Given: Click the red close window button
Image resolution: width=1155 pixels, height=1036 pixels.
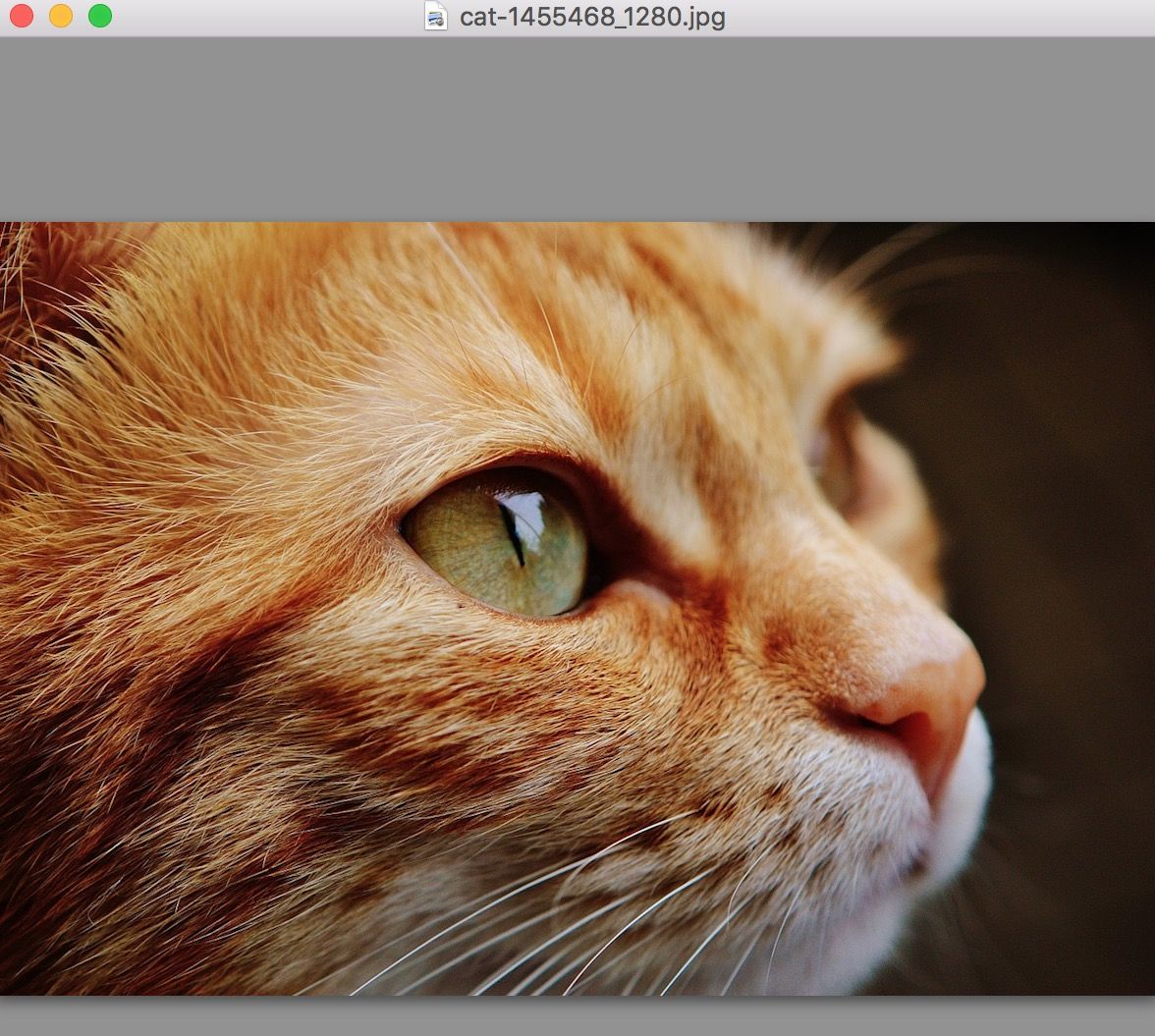Looking at the screenshot, I should (21, 16).
